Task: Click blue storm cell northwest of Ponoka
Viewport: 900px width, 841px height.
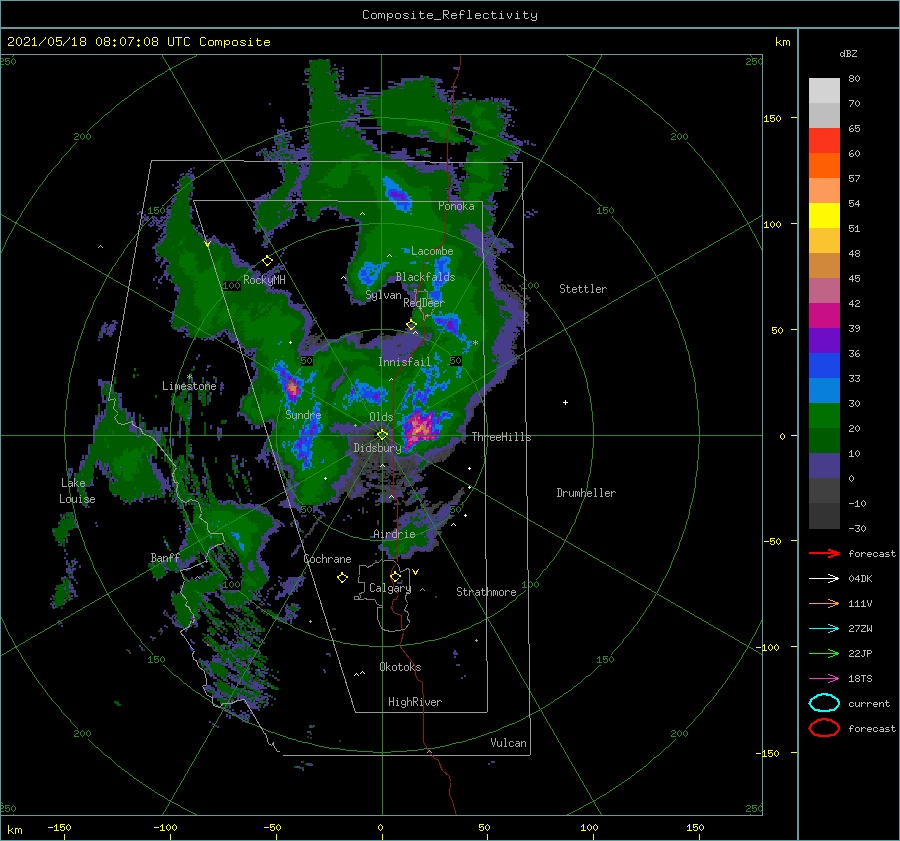Action: (x=398, y=193)
